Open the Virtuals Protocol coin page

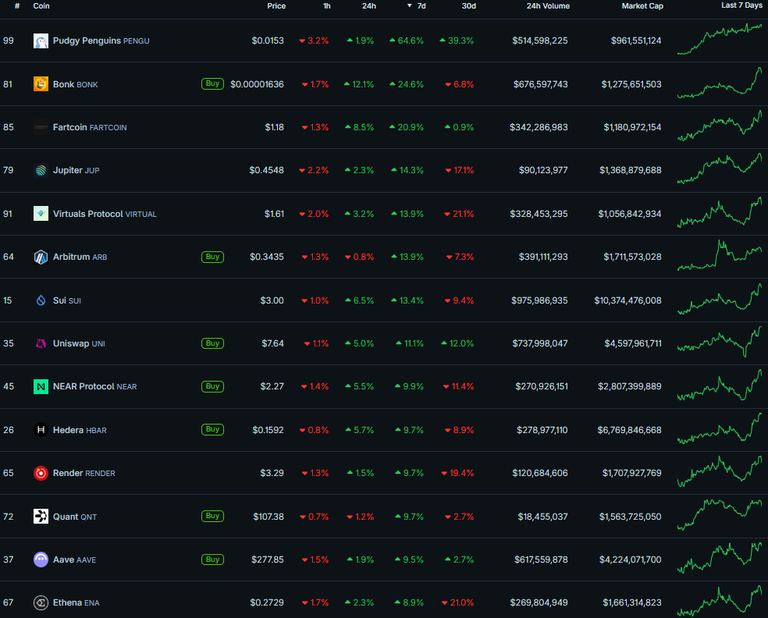pyautogui.click(x=105, y=214)
